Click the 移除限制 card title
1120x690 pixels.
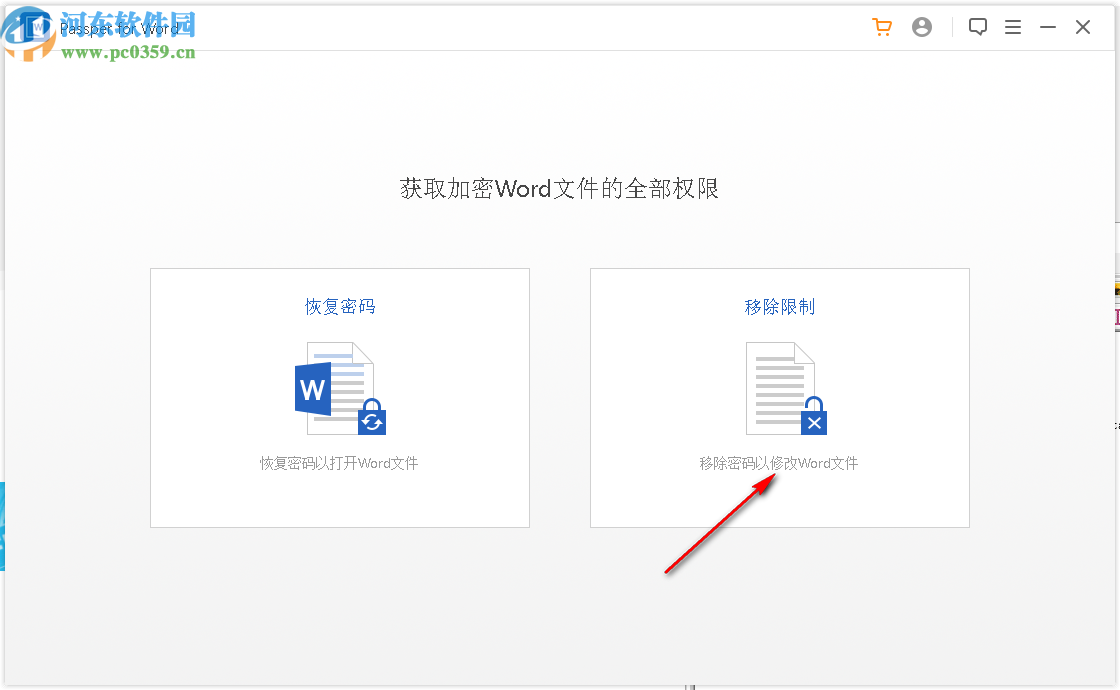click(779, 307)
